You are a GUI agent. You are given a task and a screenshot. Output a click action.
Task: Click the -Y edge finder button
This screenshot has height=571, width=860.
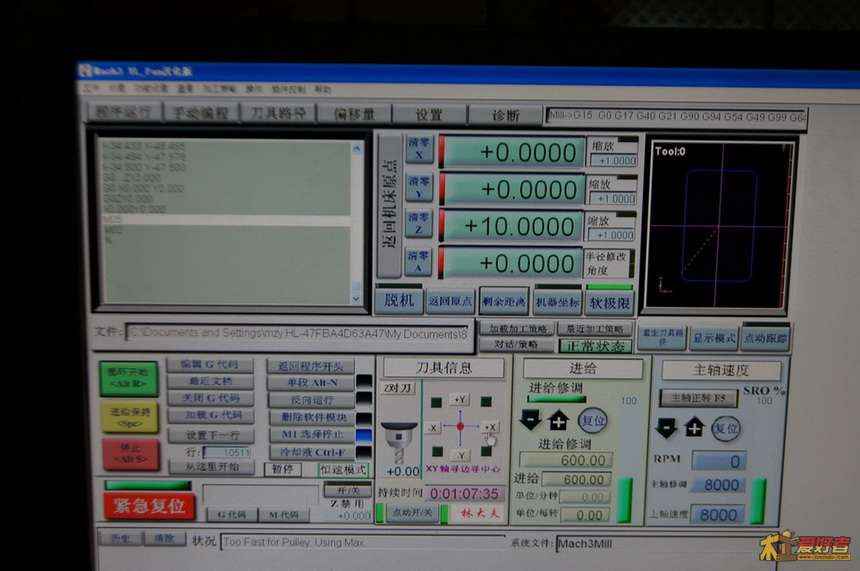coord(460,455)
